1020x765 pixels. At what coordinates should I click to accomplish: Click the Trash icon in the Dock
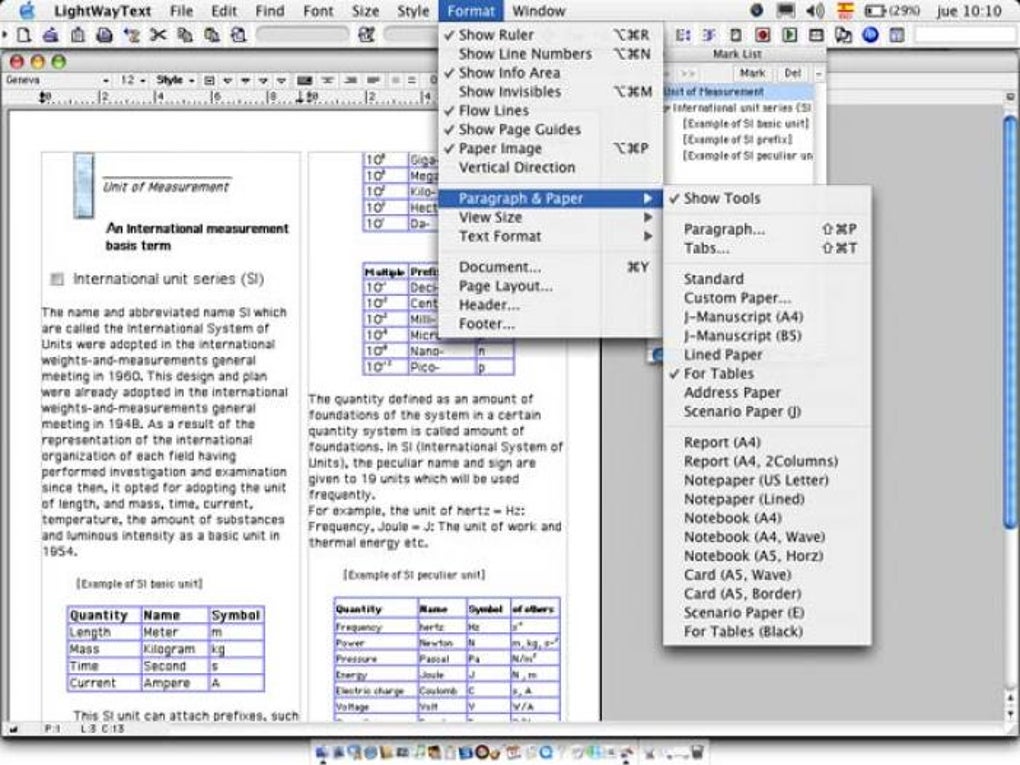pyautogui.click(x=696, y=752)
